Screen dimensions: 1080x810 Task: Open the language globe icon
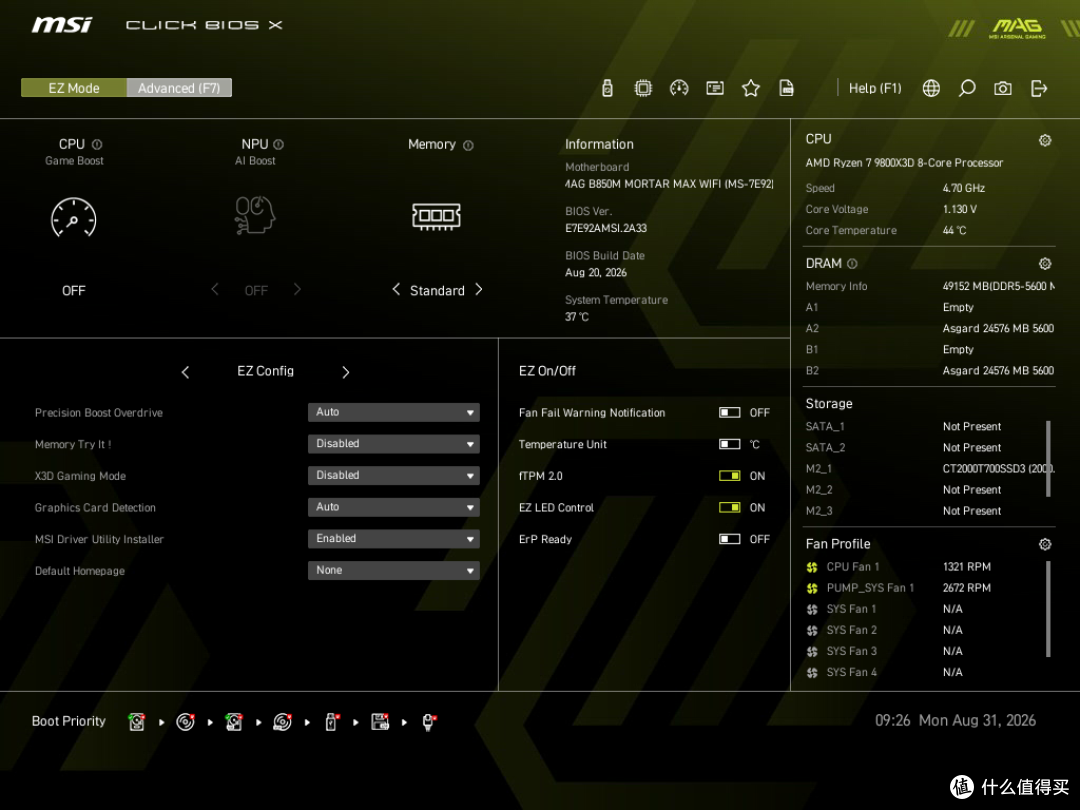tap(931, 88)
